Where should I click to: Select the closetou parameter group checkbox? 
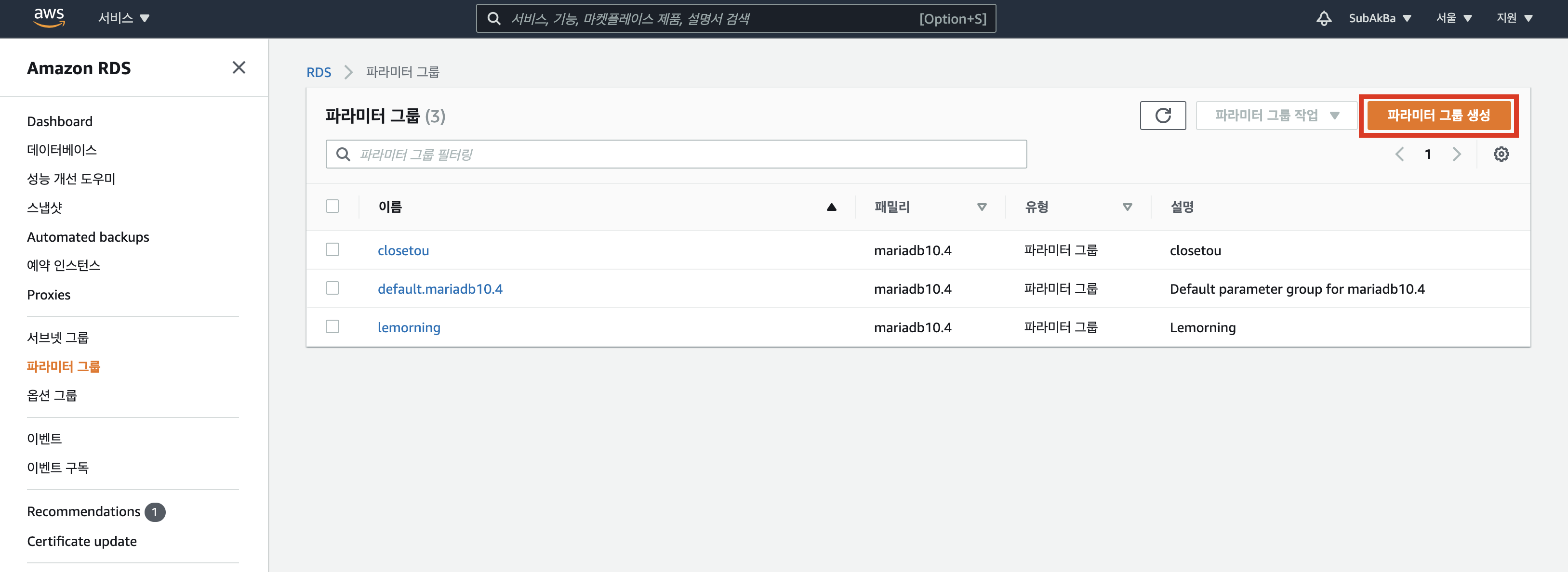pos(332,250)
